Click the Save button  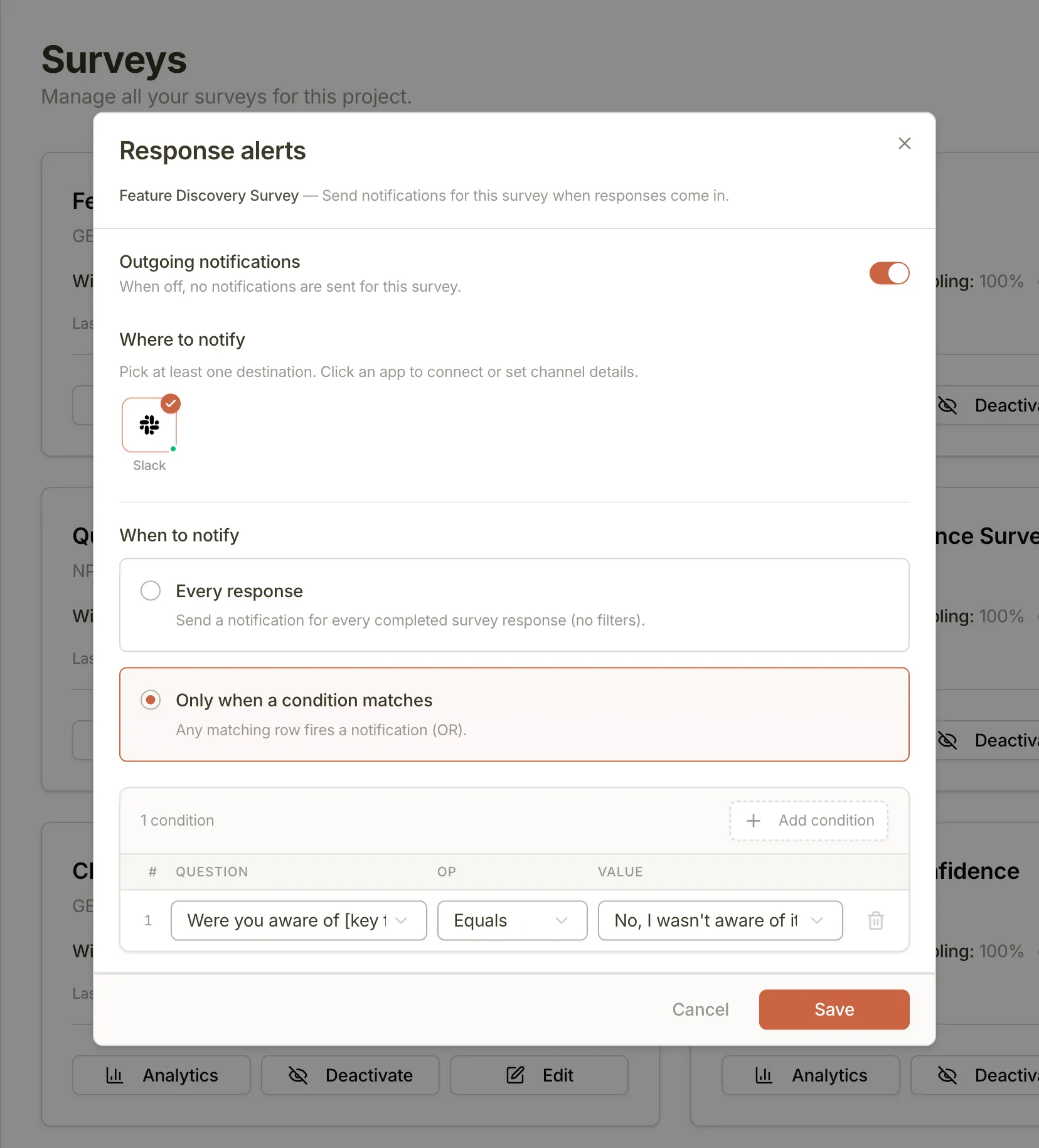(834, 1009)
